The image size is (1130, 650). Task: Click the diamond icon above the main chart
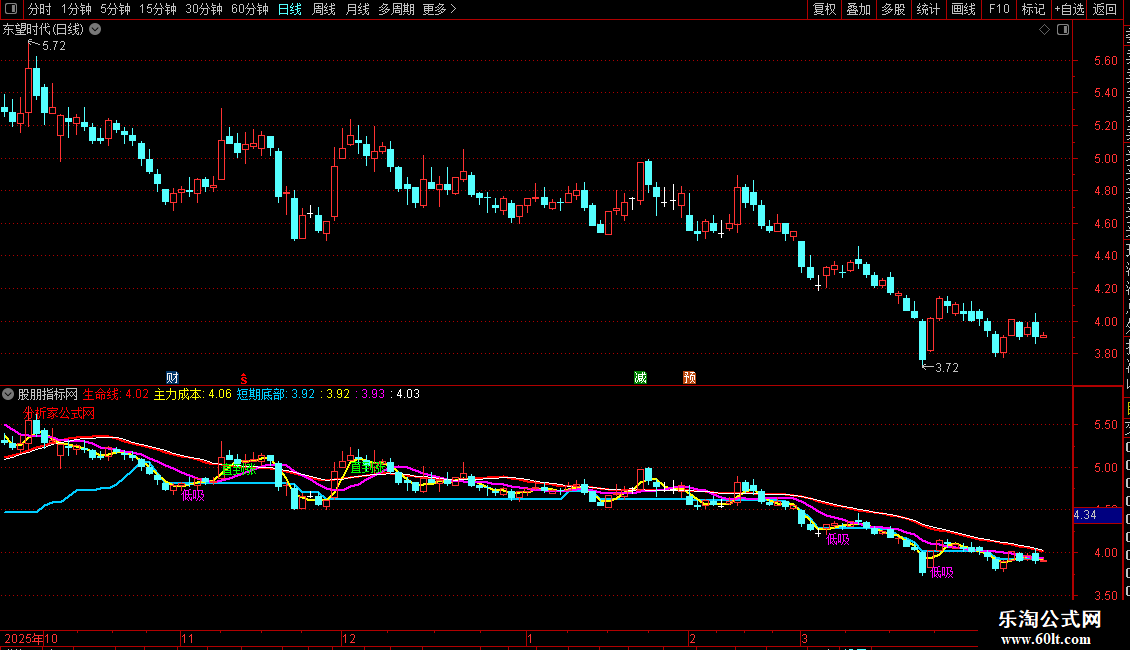click(x=1044, y=30)
